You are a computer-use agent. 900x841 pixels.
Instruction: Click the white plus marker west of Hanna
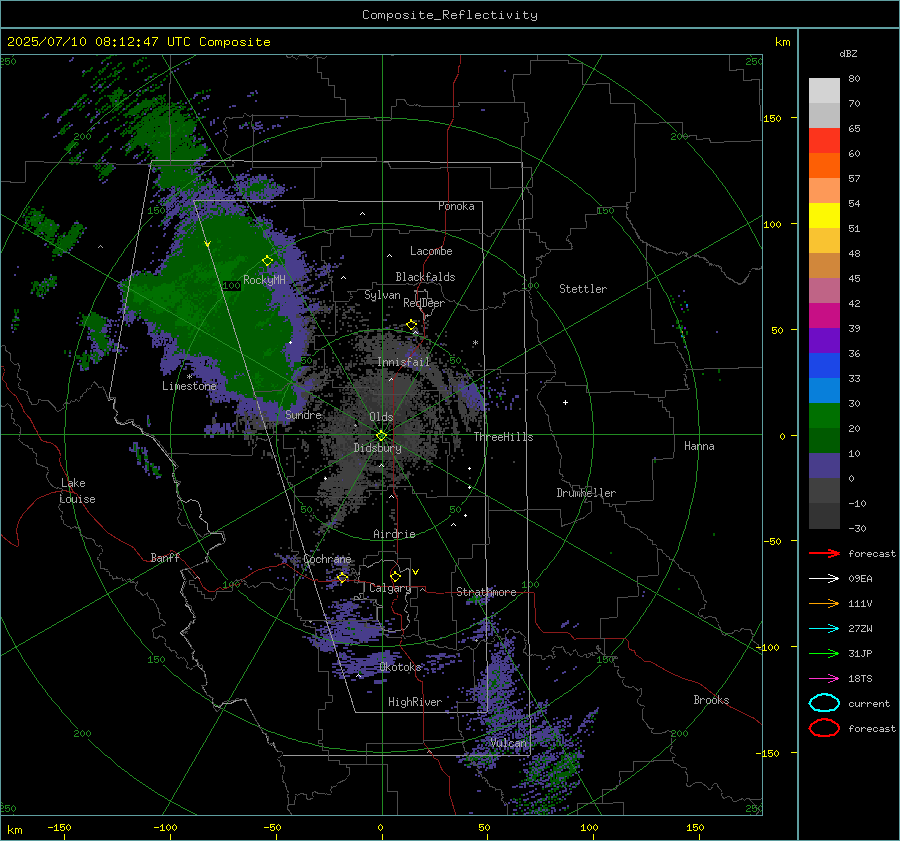pyautogui.click(x=565, y=402)
